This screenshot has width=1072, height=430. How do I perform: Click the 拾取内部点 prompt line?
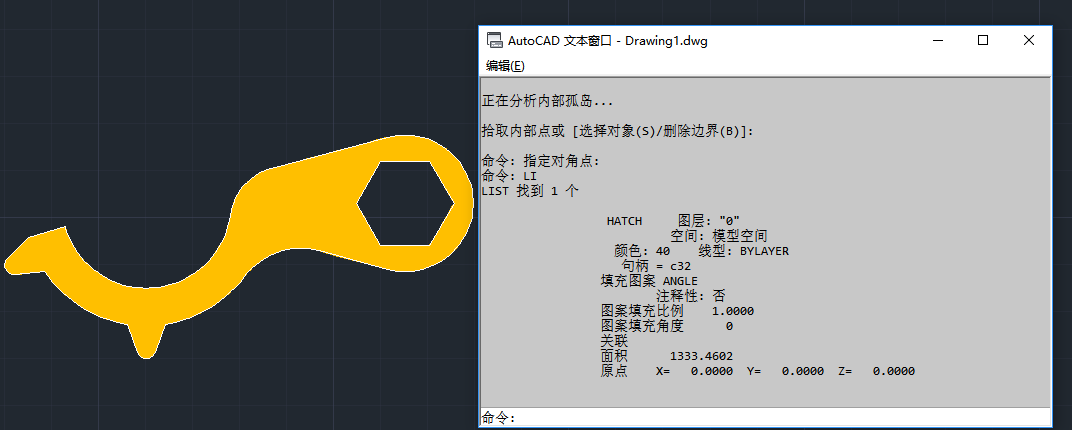617,131
